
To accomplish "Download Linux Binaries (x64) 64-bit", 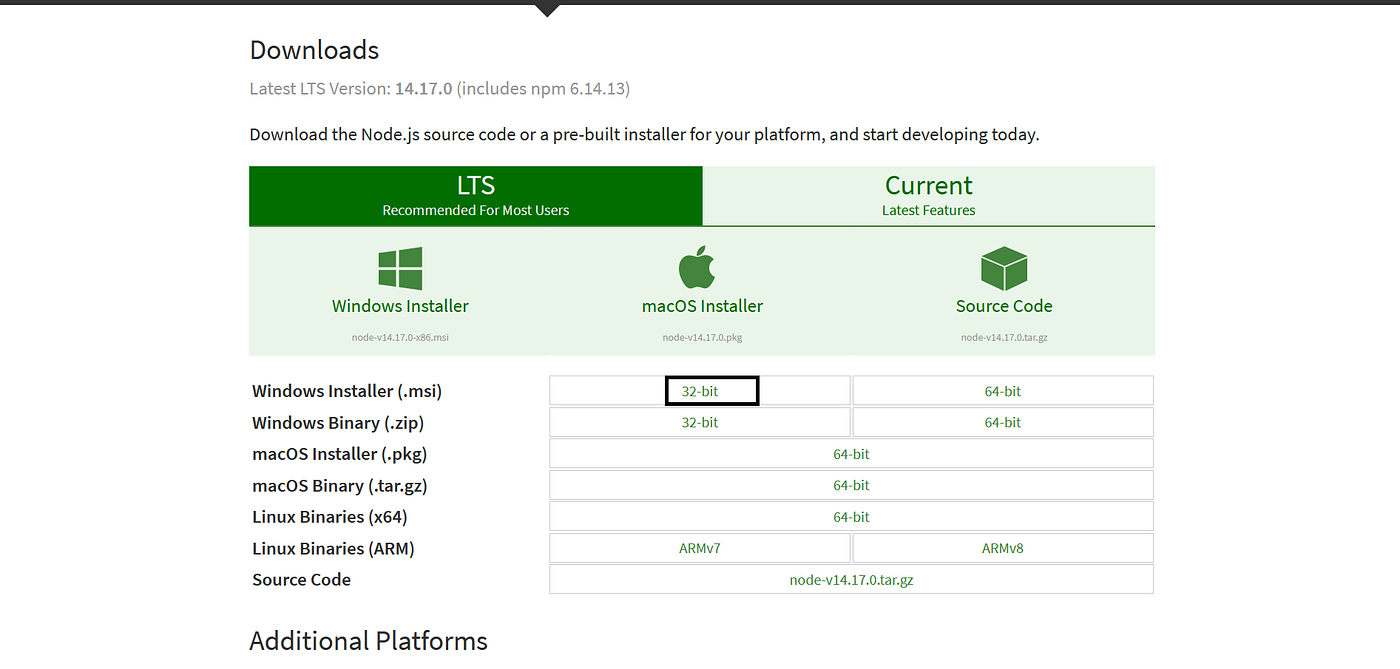I will point(851,517).
